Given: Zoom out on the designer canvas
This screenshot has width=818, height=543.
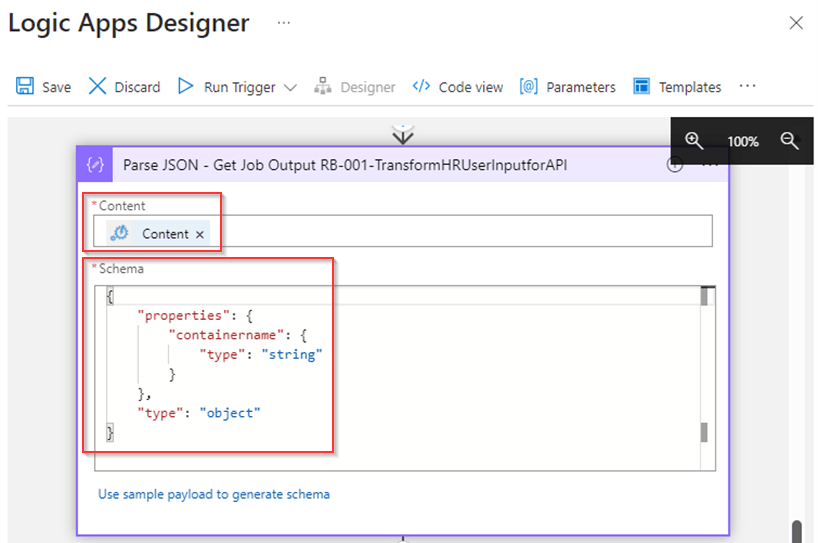Looking at the screenshot, I should coord(789,141).
